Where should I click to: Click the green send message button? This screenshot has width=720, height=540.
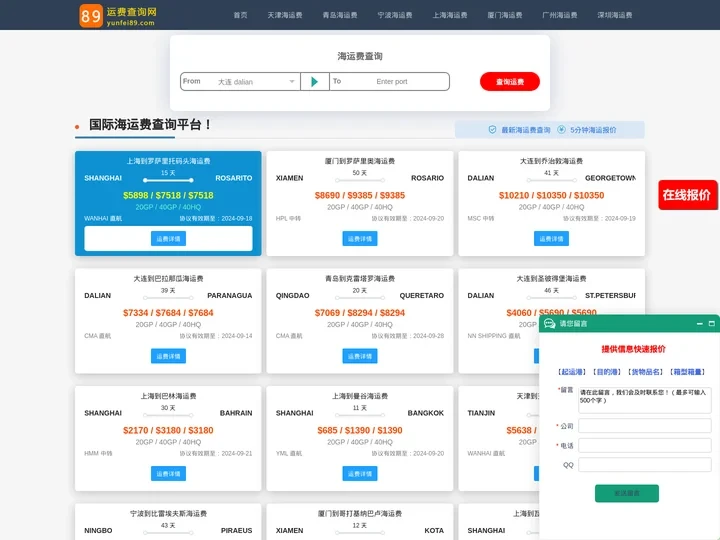click(627, 494)
